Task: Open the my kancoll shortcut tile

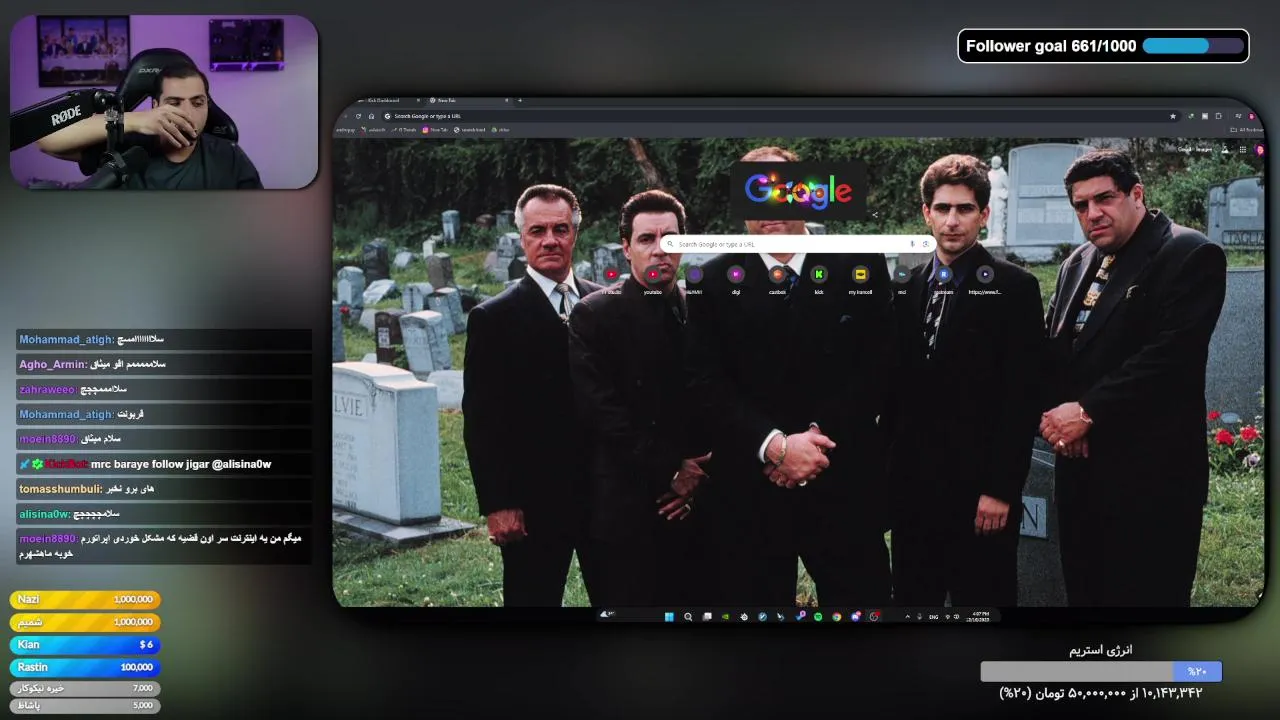Action: [x=860, y=278]
